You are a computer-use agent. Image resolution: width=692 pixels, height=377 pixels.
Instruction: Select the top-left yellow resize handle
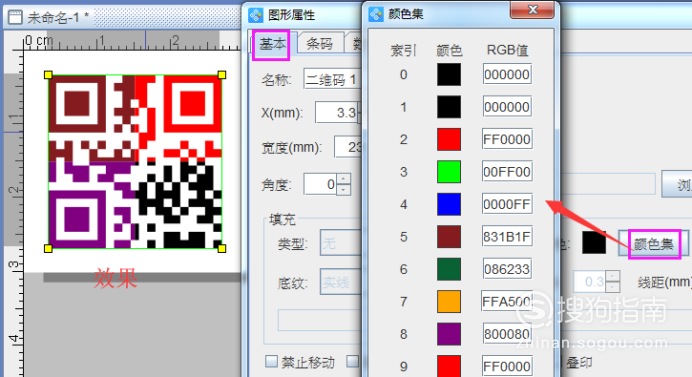tap(48, 75)
